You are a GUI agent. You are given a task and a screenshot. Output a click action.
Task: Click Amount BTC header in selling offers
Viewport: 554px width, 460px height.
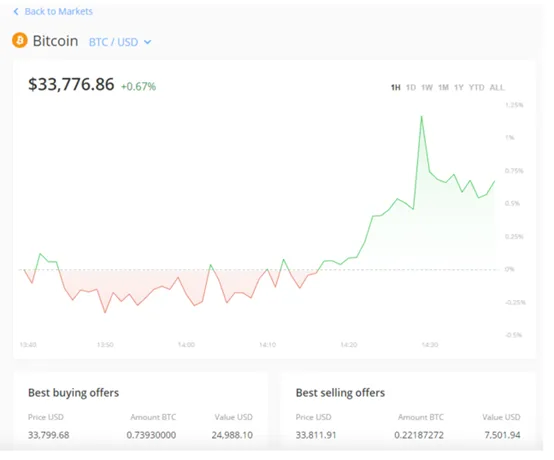point(421,417)
